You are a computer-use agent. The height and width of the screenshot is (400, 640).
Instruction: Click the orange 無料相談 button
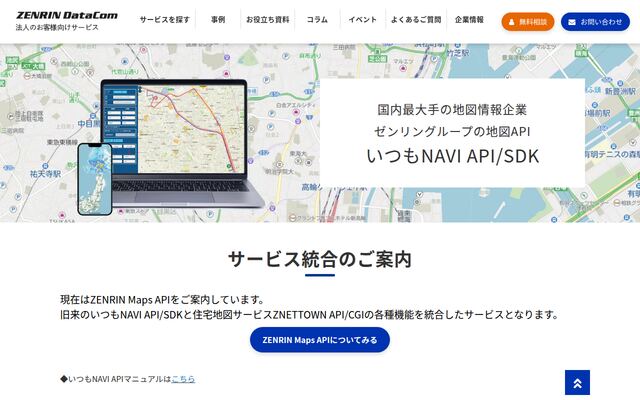(528, 22)
